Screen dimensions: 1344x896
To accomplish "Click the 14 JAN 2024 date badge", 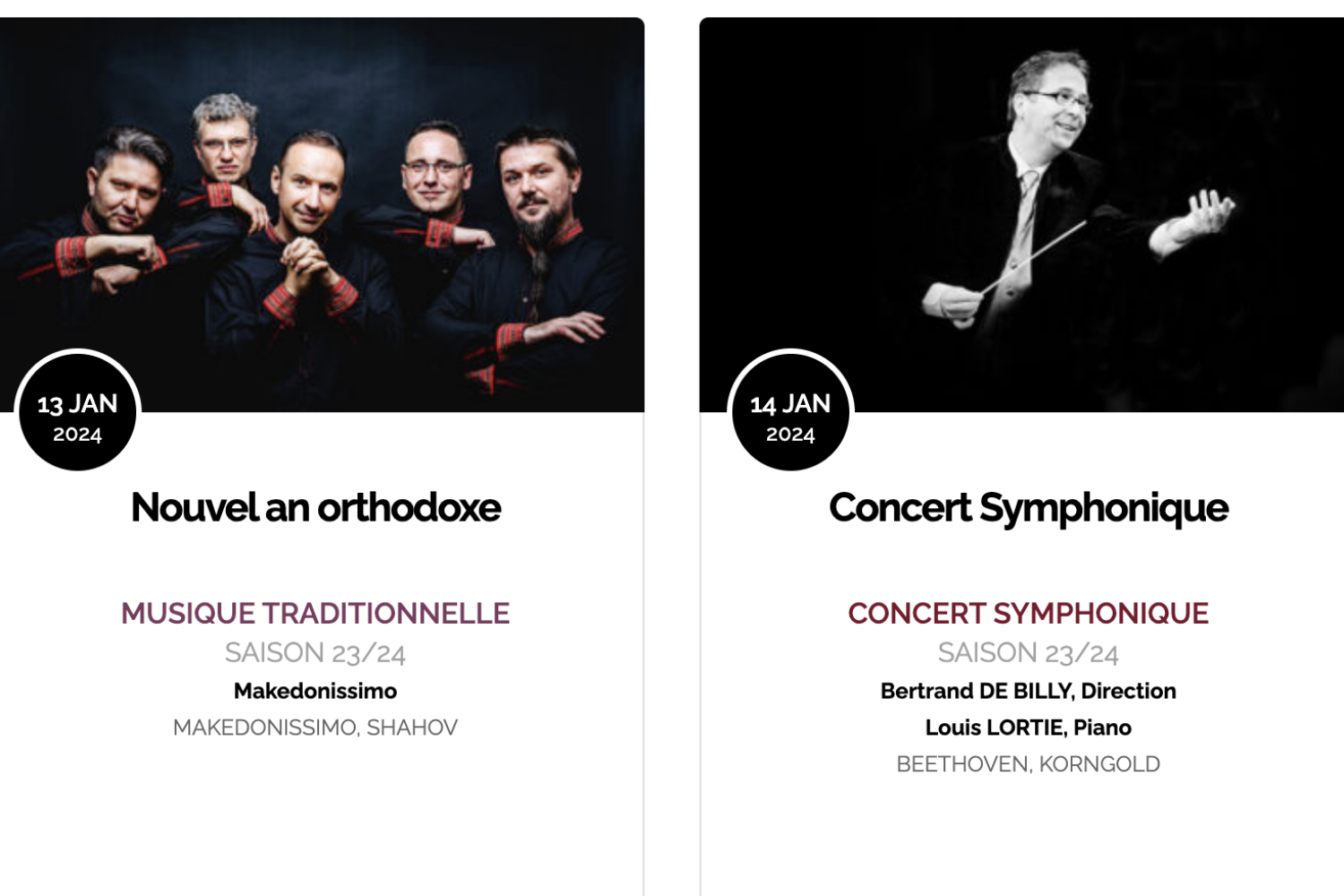I will tap(790, 416).
